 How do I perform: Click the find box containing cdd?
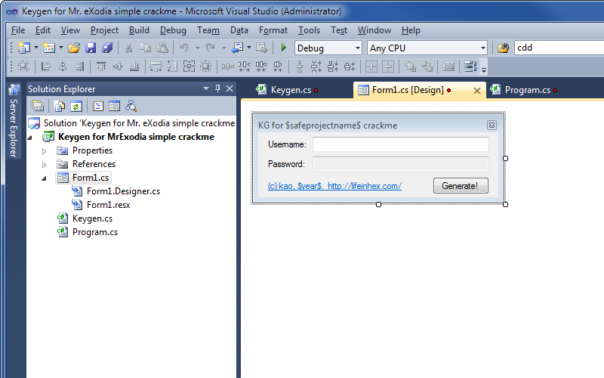559,48
